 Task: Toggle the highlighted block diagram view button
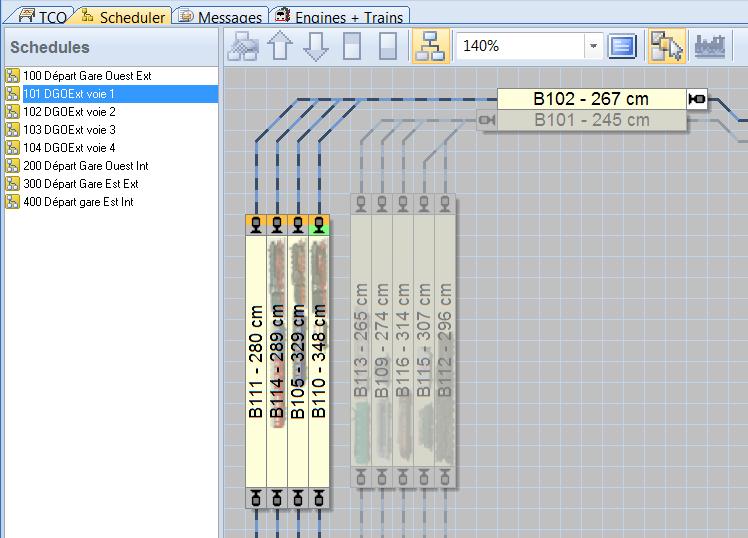pyautogui.click(x=431, y=46)
